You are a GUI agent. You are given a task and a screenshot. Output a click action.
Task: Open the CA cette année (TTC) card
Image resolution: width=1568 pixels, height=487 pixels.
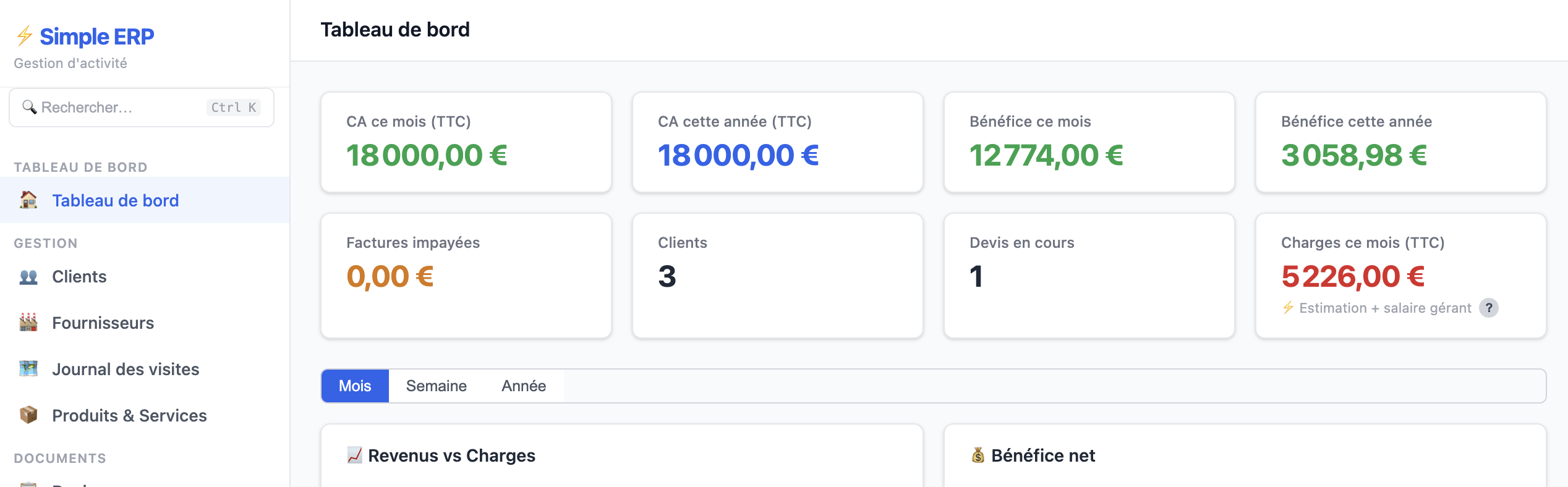tap(778, 142)
